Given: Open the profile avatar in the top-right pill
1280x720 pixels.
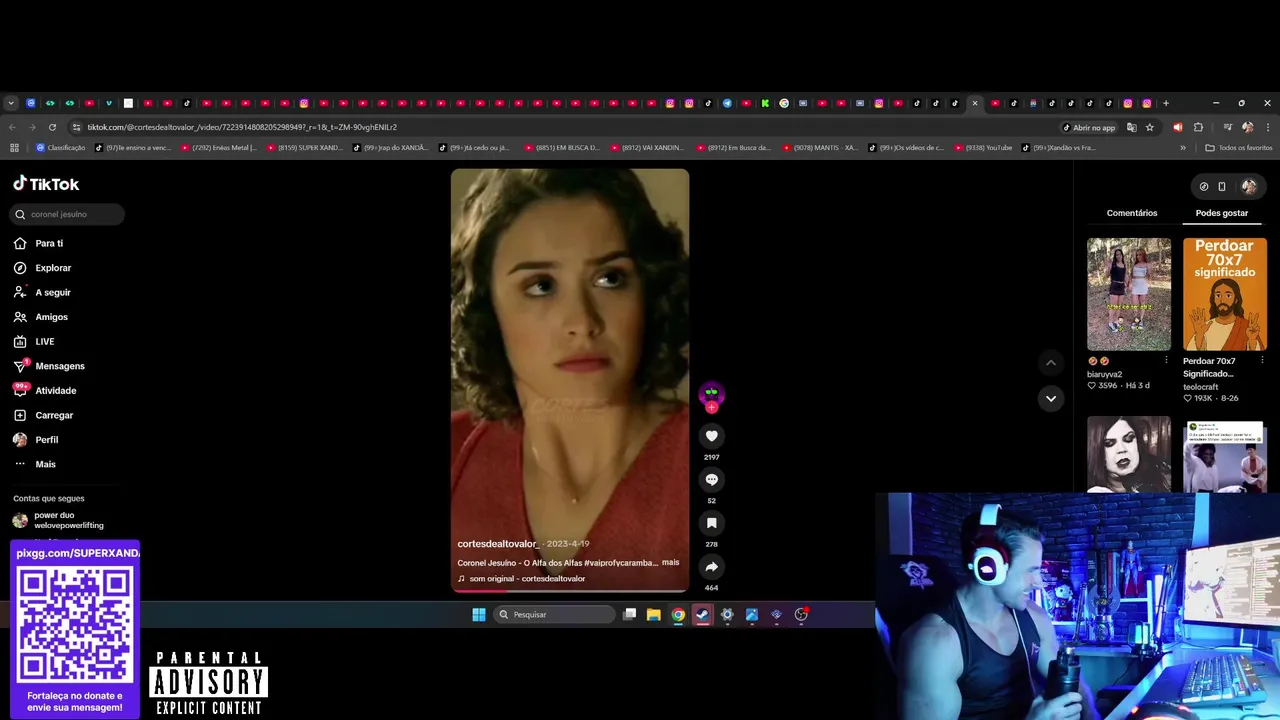Looking at the screenshot, I should click(1249, 186).
